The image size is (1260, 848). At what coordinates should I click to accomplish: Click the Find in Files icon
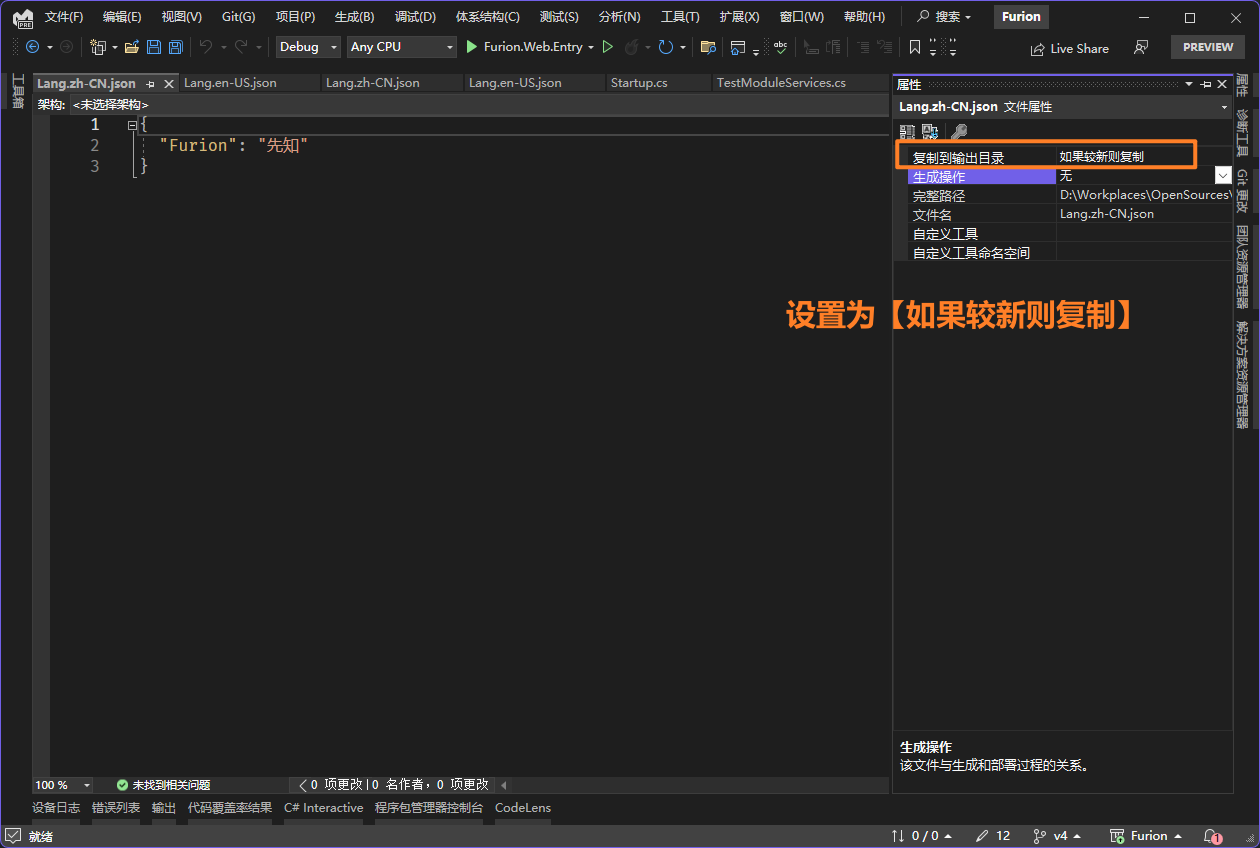tap(708, 47)
